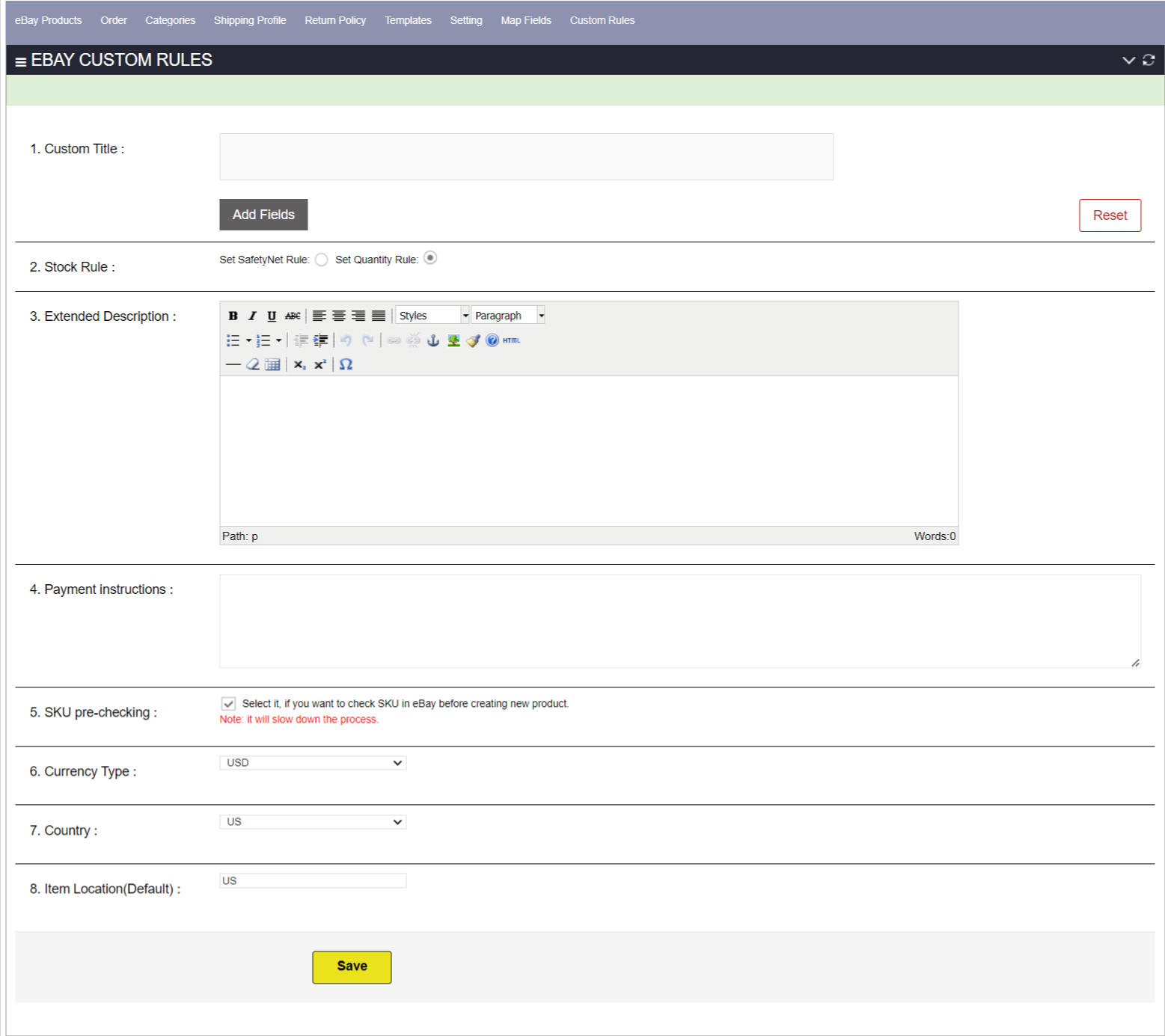Screen dimensions: 1165x1036
Task: Insert an image with picture icon
Action: click(x=453, y=340)
